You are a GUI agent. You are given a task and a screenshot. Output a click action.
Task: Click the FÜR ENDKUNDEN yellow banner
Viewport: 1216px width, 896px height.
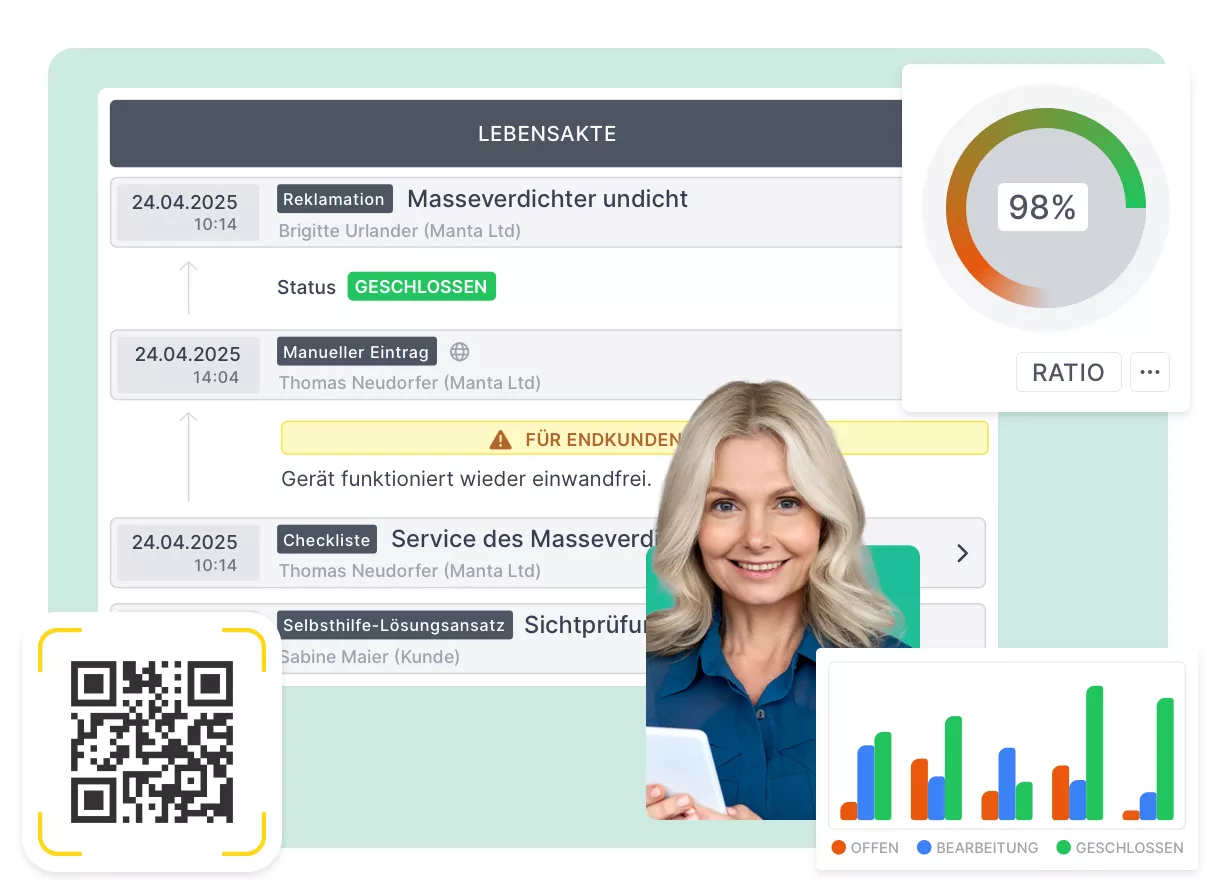click(634, 438)
